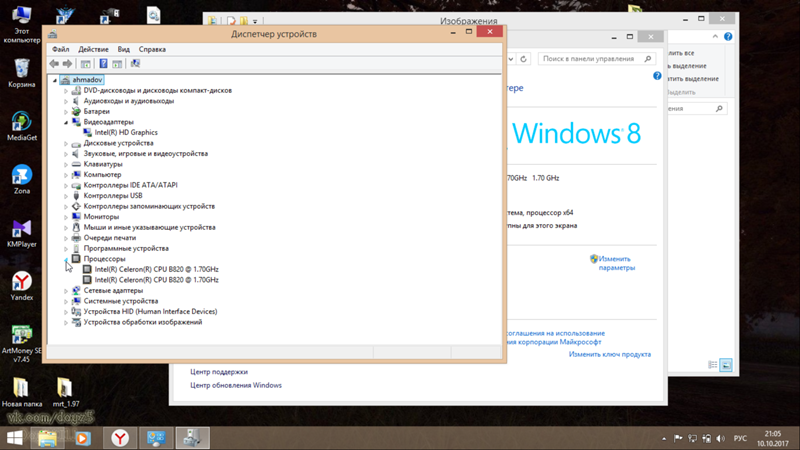Switch to details view in Изображения window
Image resolution: width=800 pixels, height=450 pixels.
pyautogui.click(x=713, y=365)
